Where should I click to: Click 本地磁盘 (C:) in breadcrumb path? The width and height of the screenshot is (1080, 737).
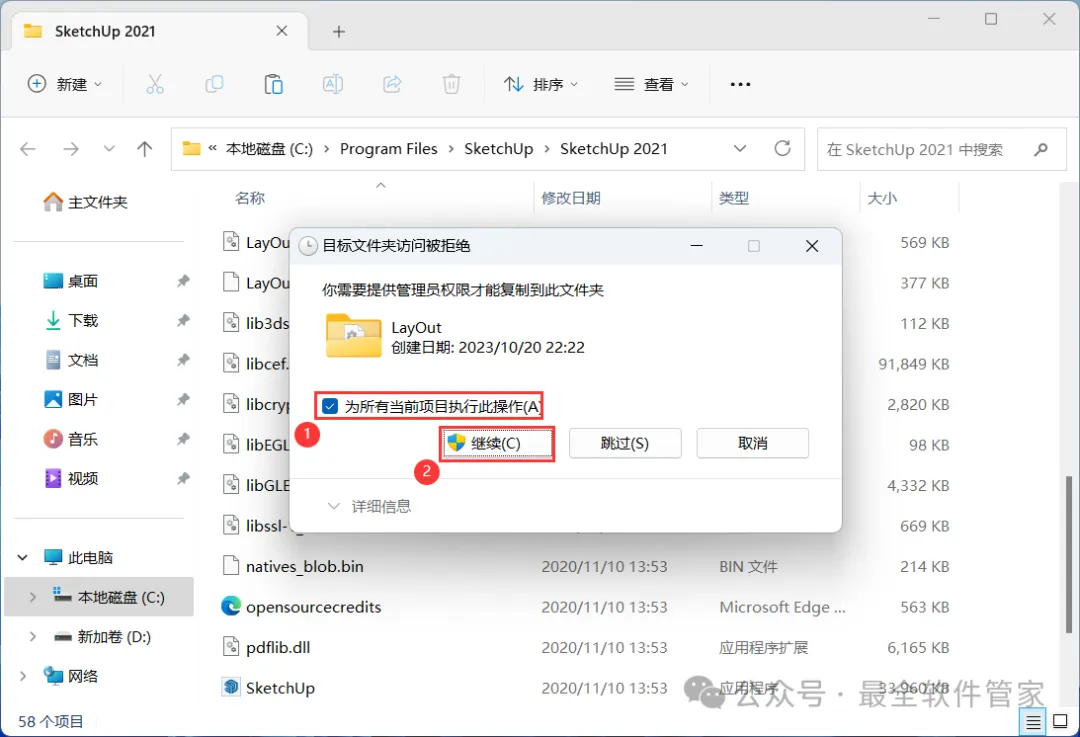269,149
